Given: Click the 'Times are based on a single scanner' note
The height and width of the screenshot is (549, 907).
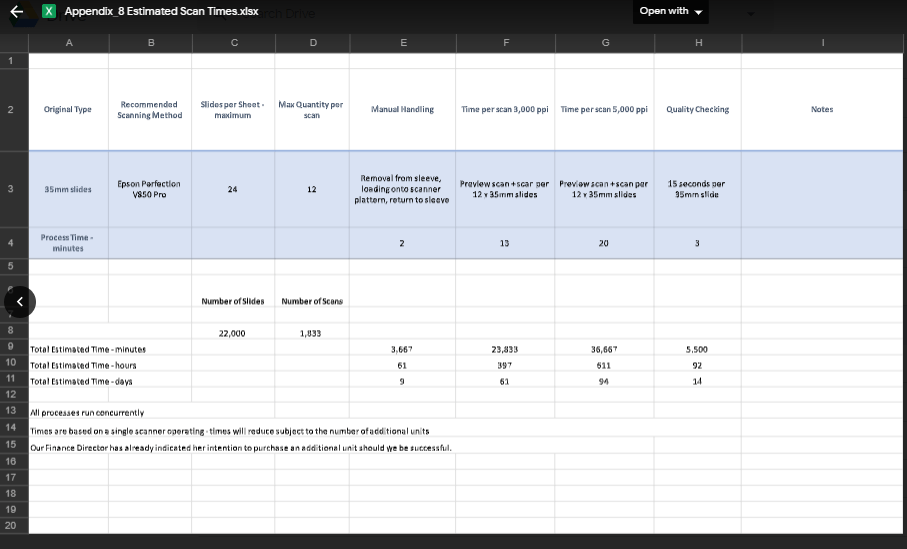Looking at the screenshot, I should tap(230, 431).
